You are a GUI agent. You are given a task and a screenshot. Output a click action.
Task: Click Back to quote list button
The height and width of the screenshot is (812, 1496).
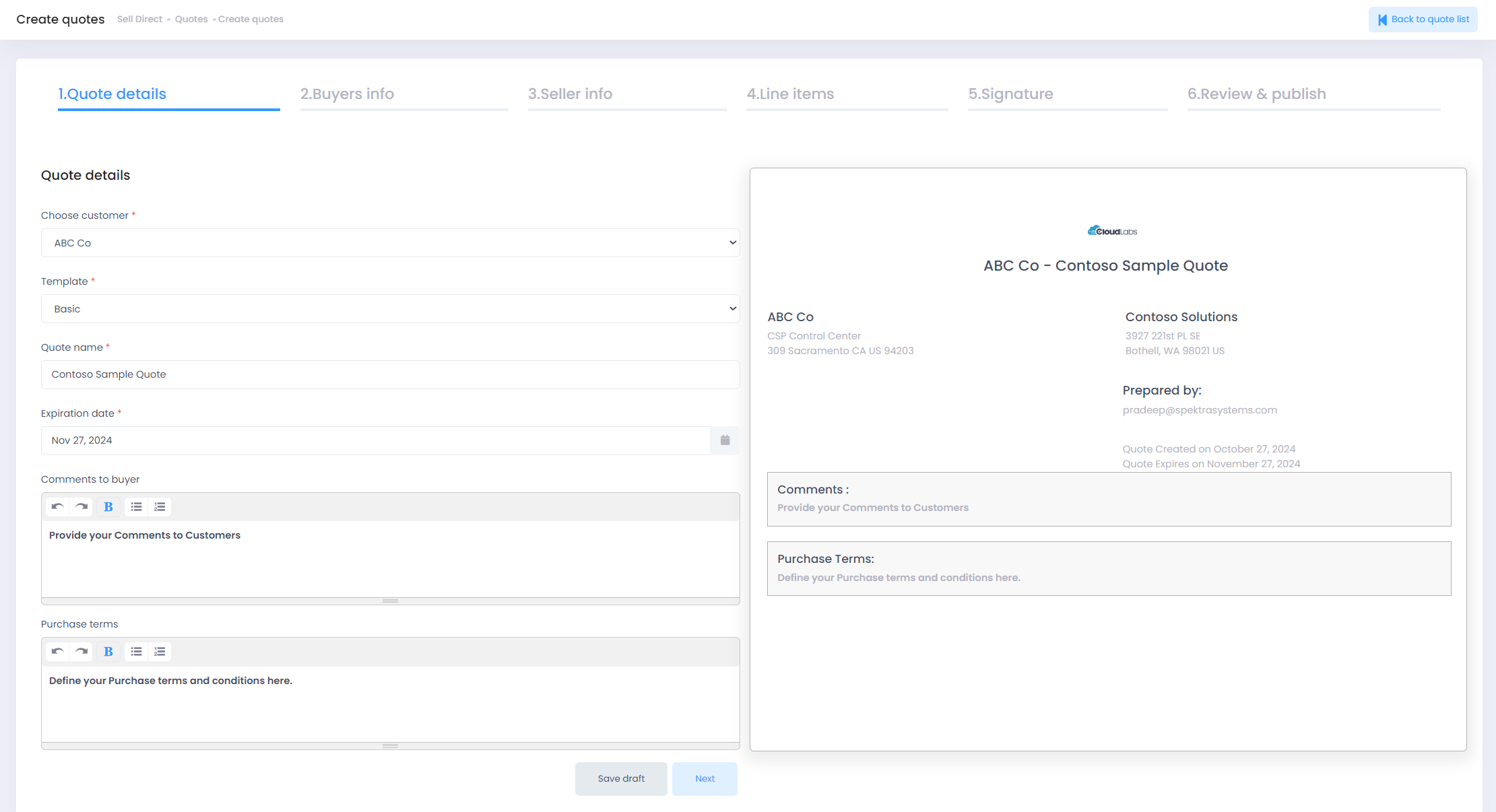(1423, 20)
